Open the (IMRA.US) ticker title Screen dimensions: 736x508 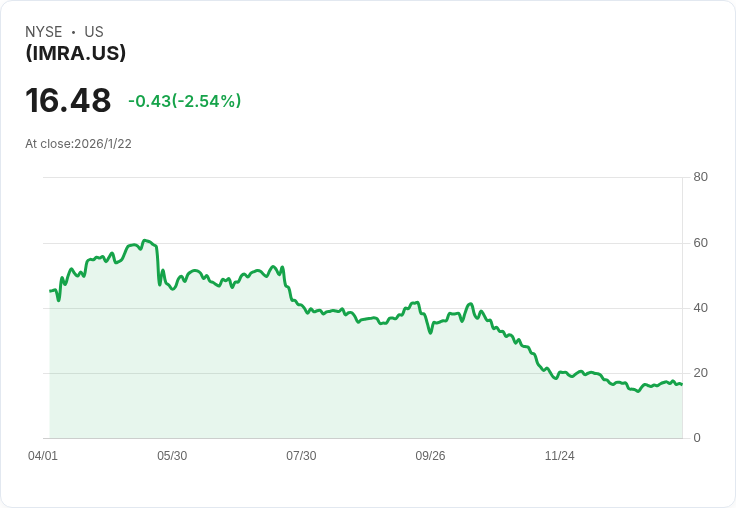76,53
